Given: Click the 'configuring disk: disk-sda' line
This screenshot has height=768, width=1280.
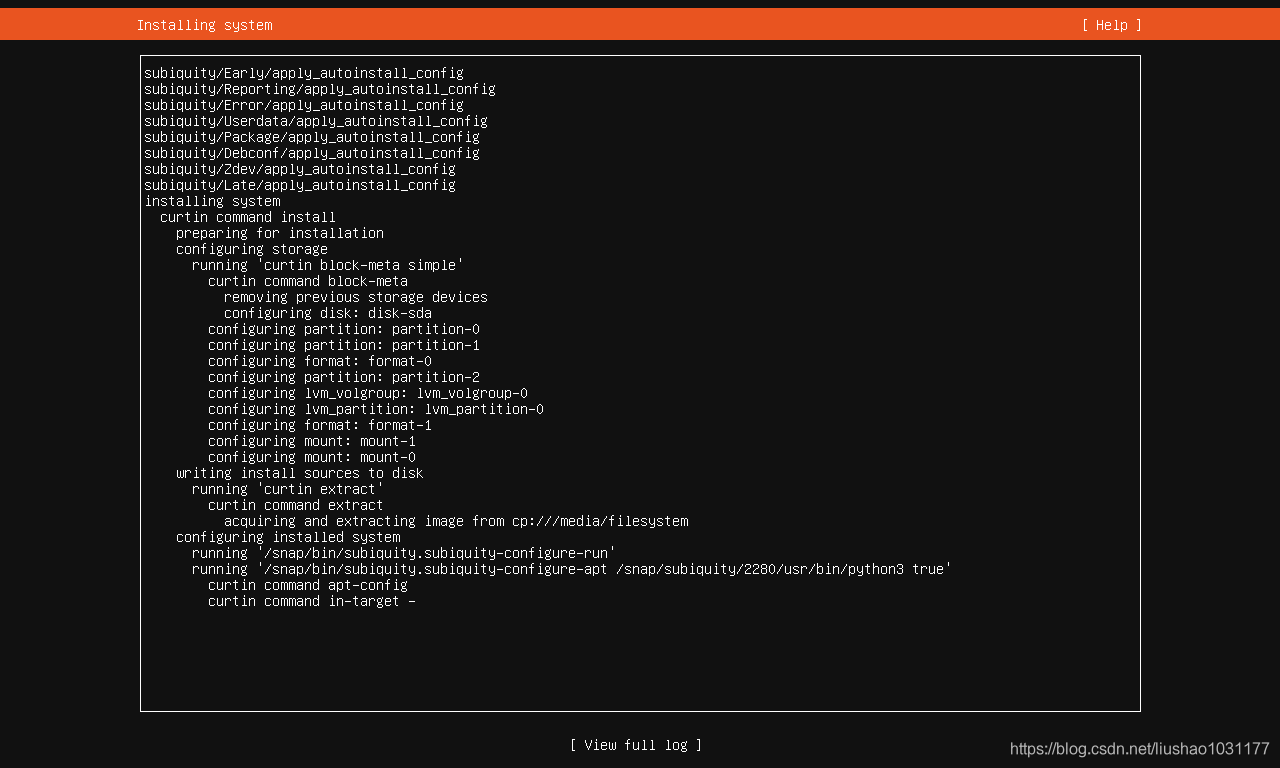Looking at the screenshot, I should 328,313.
